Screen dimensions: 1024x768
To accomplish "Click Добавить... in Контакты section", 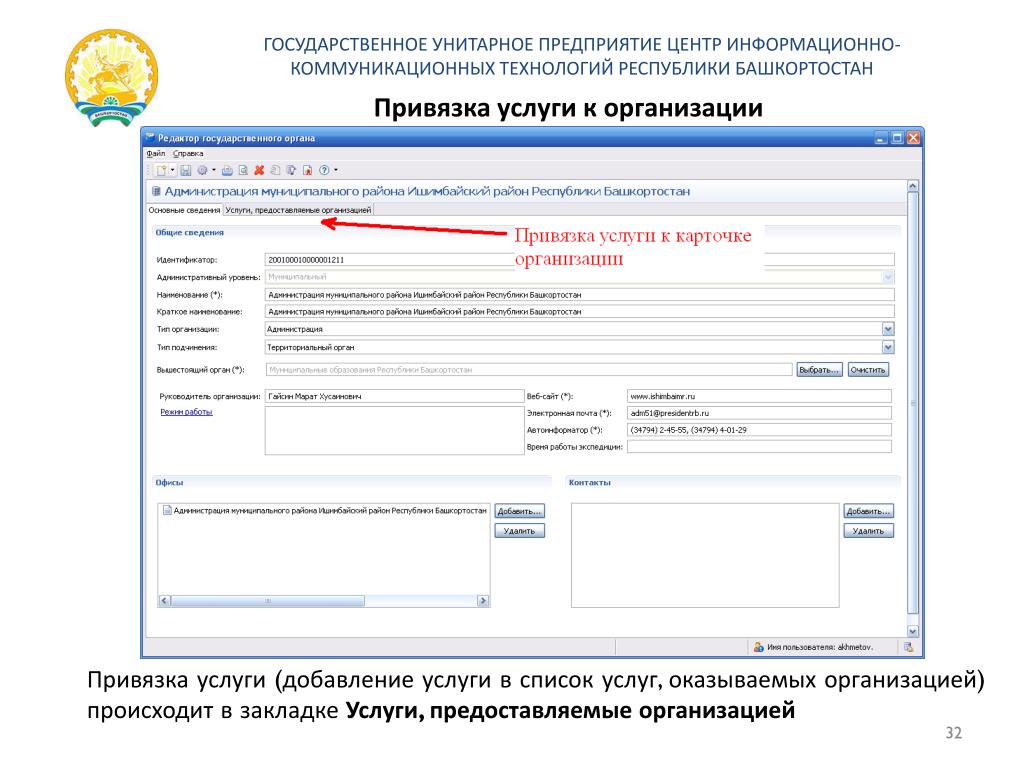I will click(868, 511).
